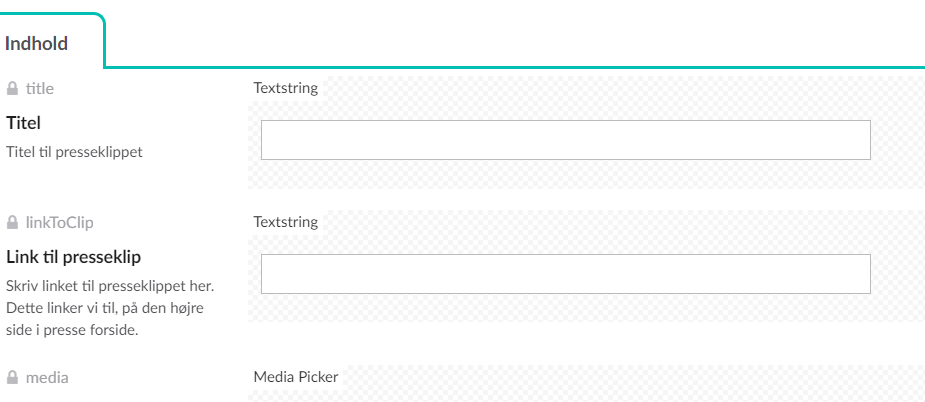The width and height of the screenshot is (925, 402).
Task: Open the Indhold tab
Action: (37, 44)
